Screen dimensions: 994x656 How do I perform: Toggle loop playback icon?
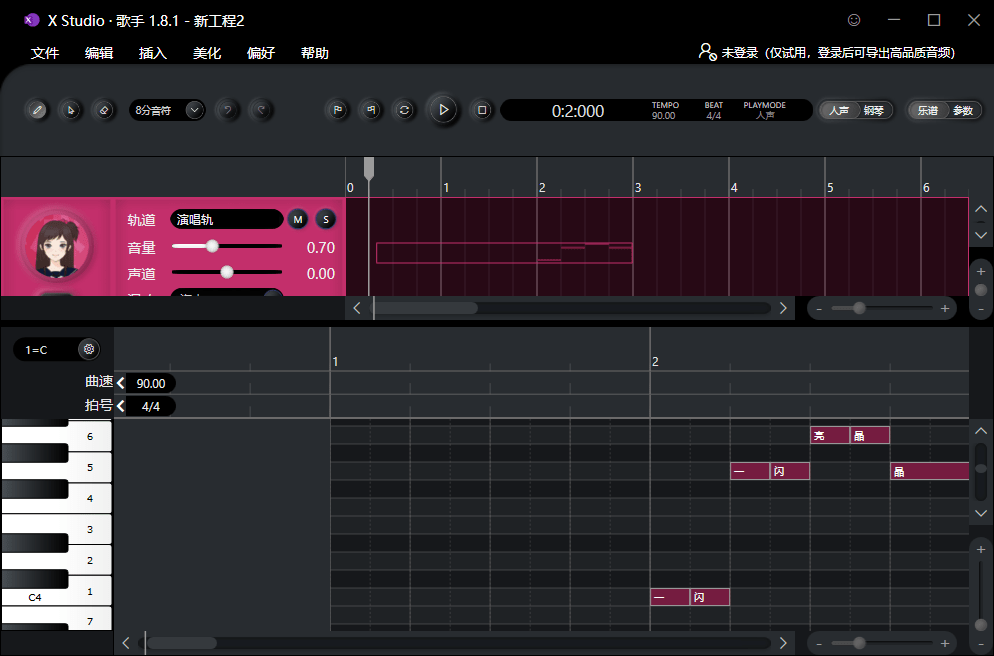pos(404,110)
